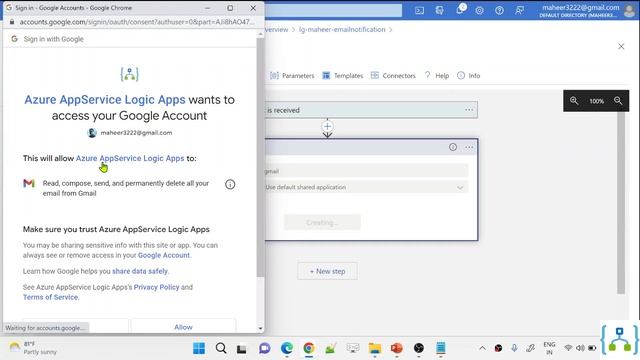Open PowerPoint from the taskbar
This screenshot has height=360, width=640.
pyautogui.click(x=396, y=348)
